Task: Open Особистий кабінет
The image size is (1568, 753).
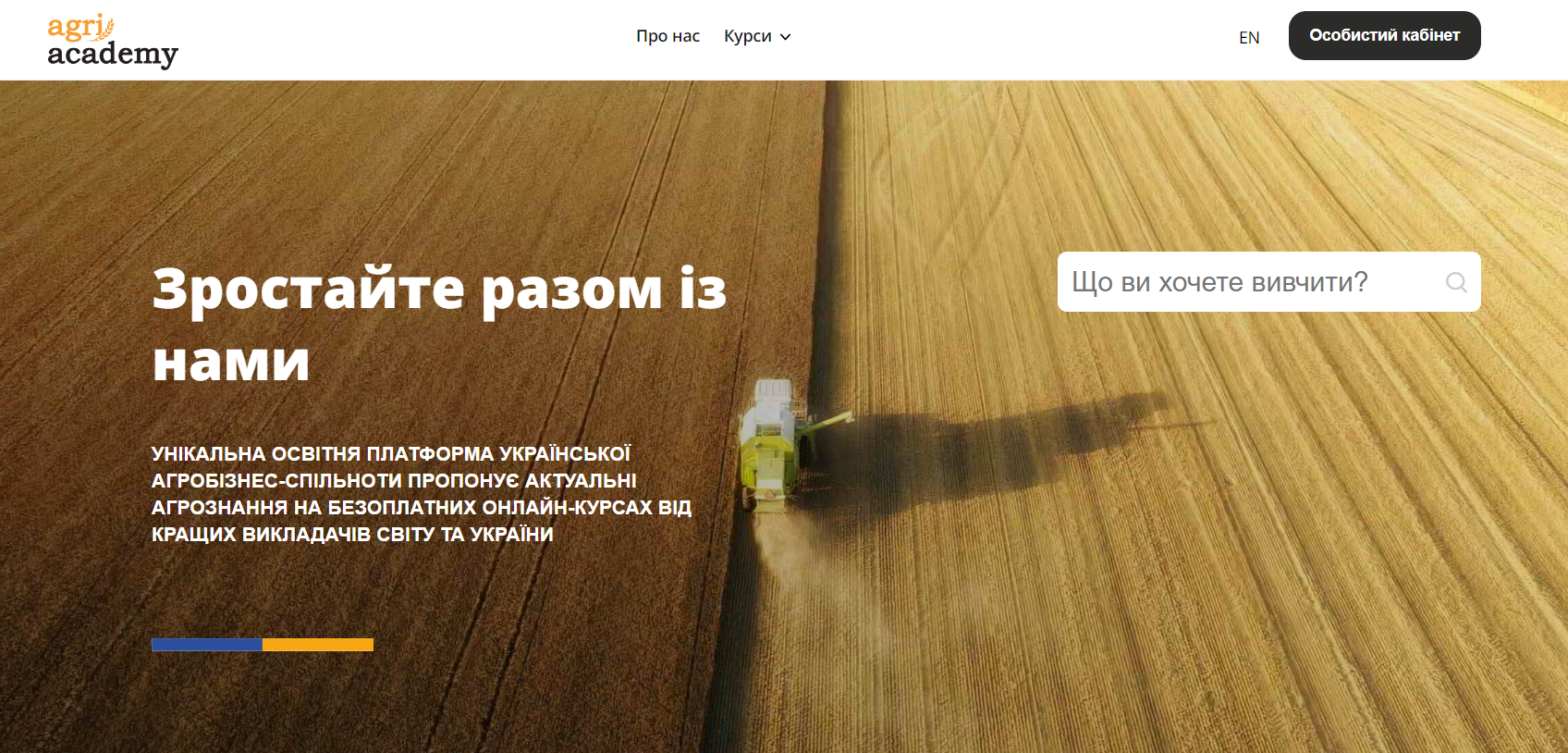Action: point(1384,35)
